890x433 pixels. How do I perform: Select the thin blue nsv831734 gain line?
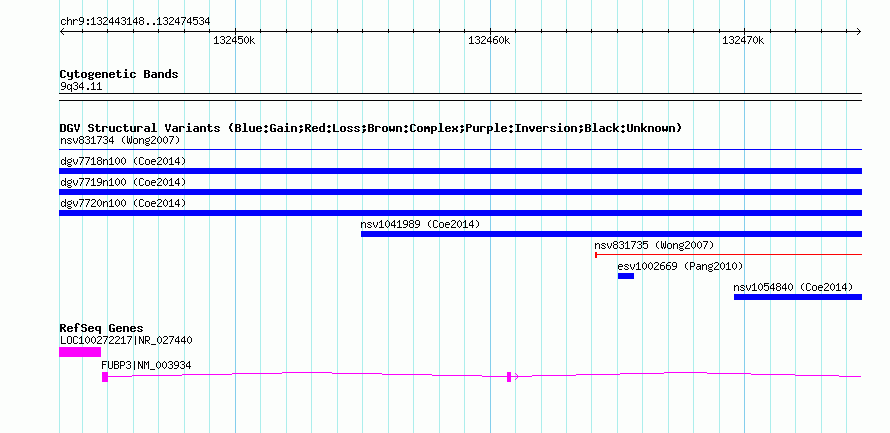click(460, 150)
